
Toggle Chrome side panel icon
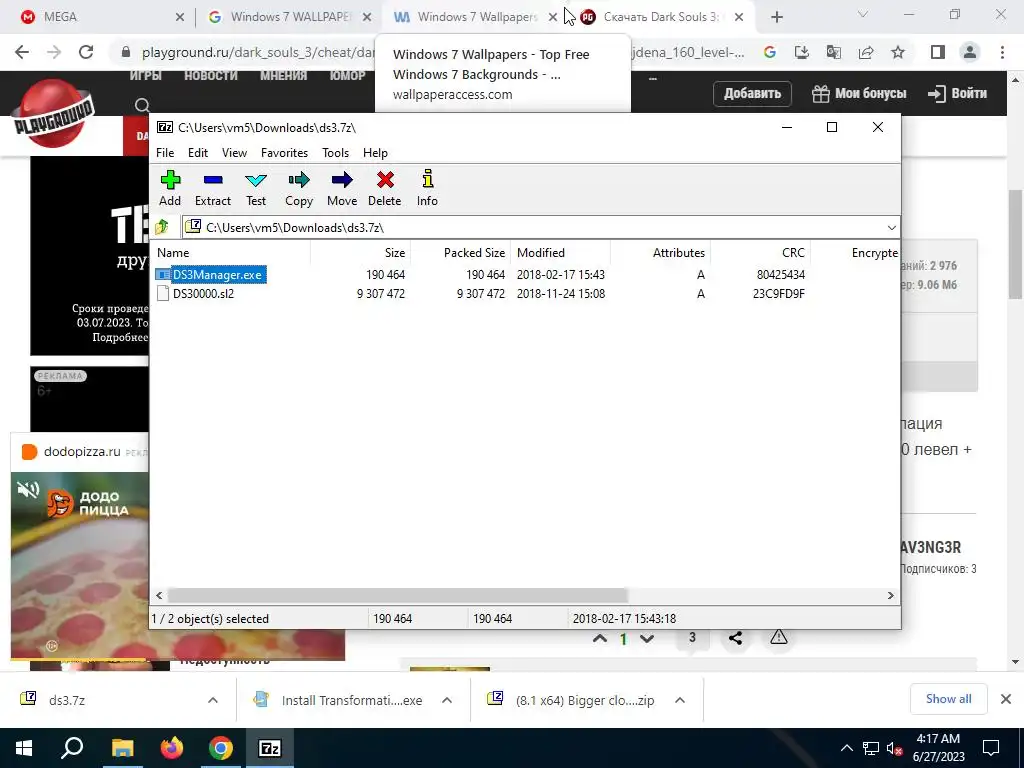pyautogui.click(x=938, y=52)
